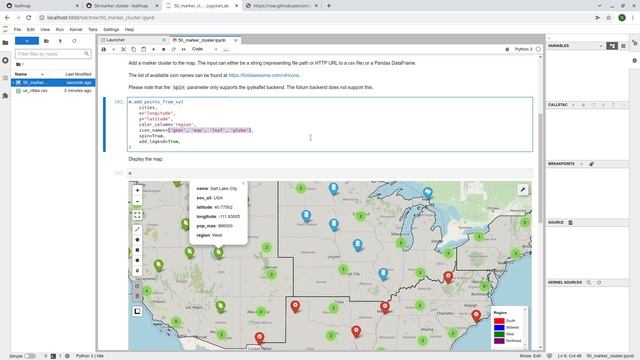Insert a cell below with plus icon

point(113,49)
